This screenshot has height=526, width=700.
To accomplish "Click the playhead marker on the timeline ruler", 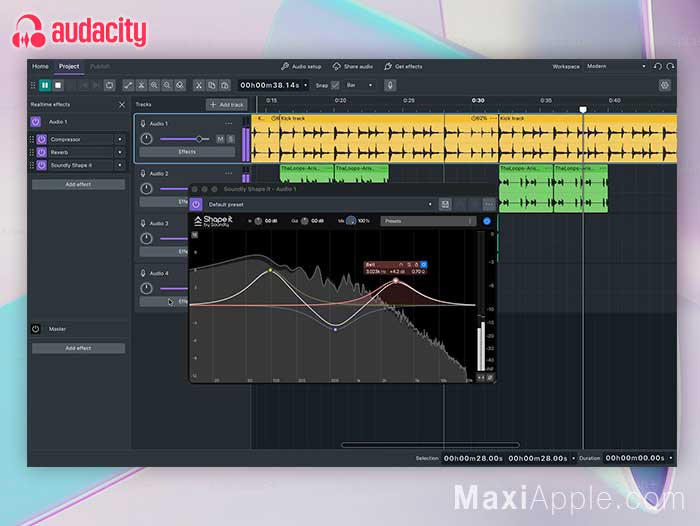I will (x=583, y=109).
